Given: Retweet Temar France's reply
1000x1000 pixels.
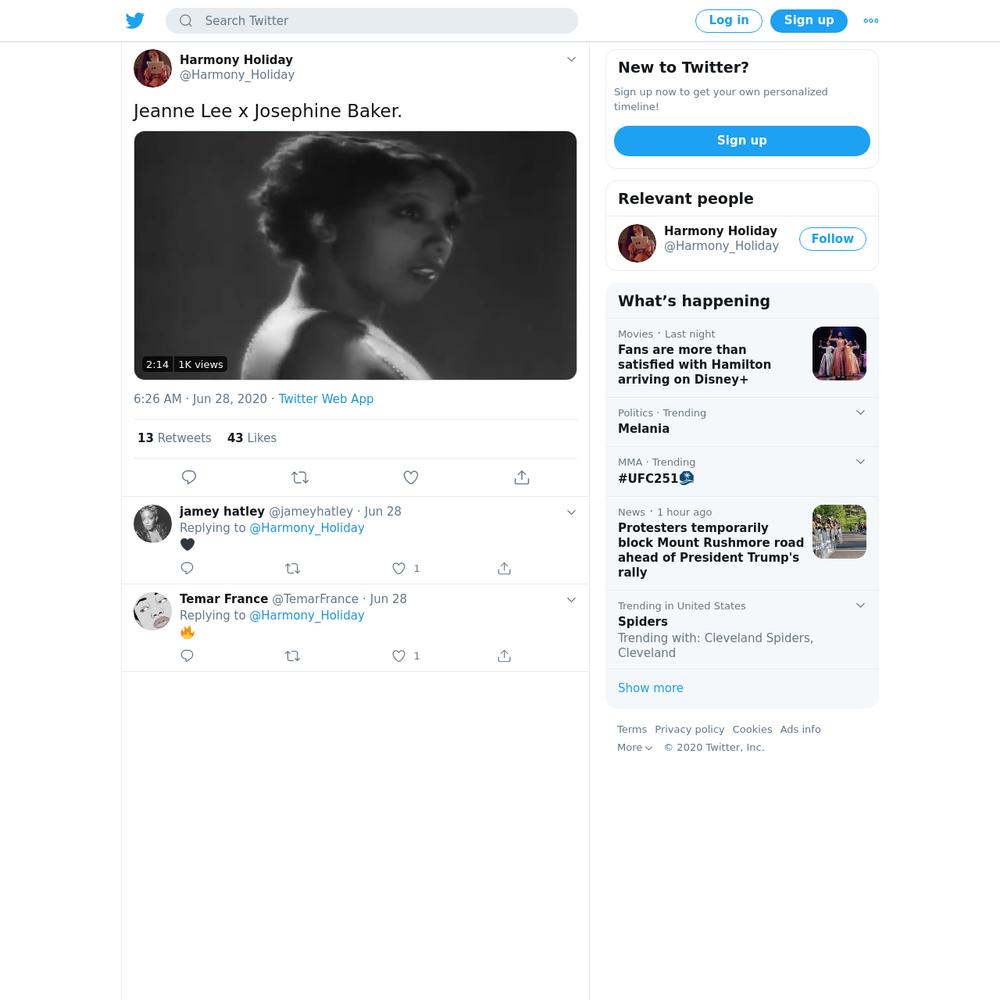Looking at the screenshot, I should pos(292,656).
